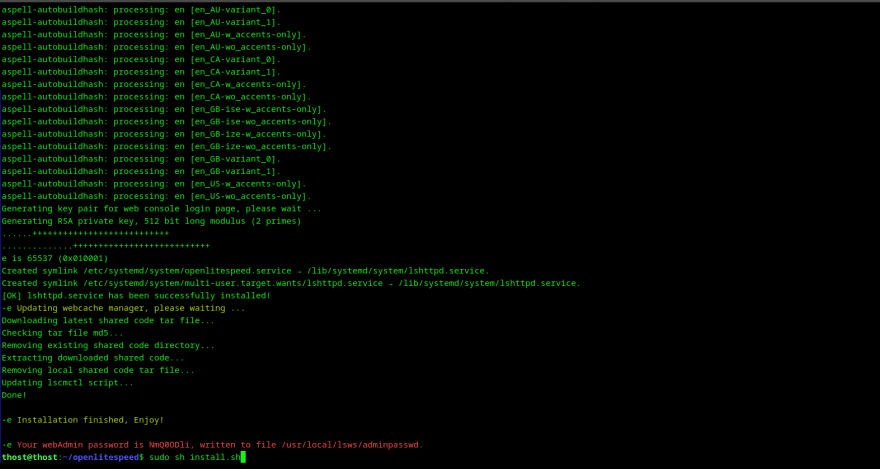Click the '[OK] lshttpd.service has been successfully installed!' line
This screenshot has width=880, height=469.
(x=136, y=295)
